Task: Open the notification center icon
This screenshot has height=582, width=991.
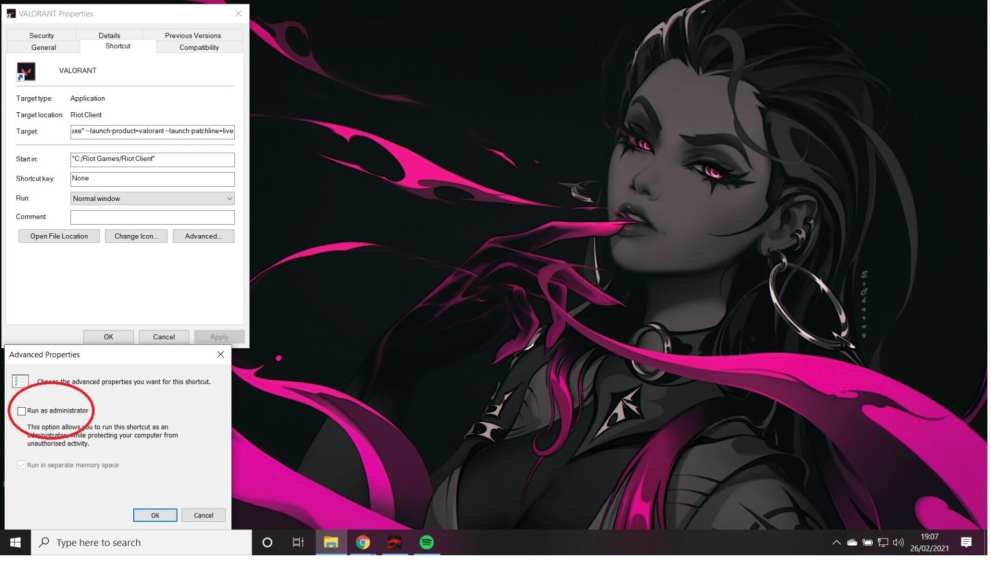Action: 966,542
